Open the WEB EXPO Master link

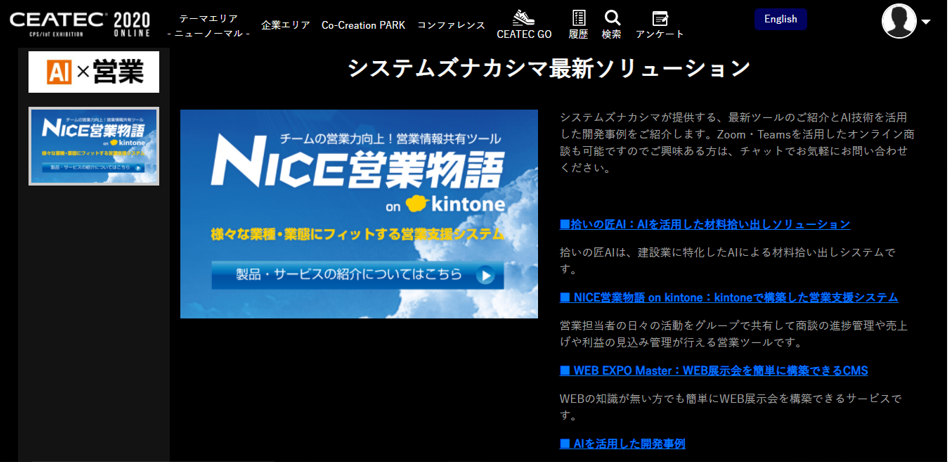point(714,371)
